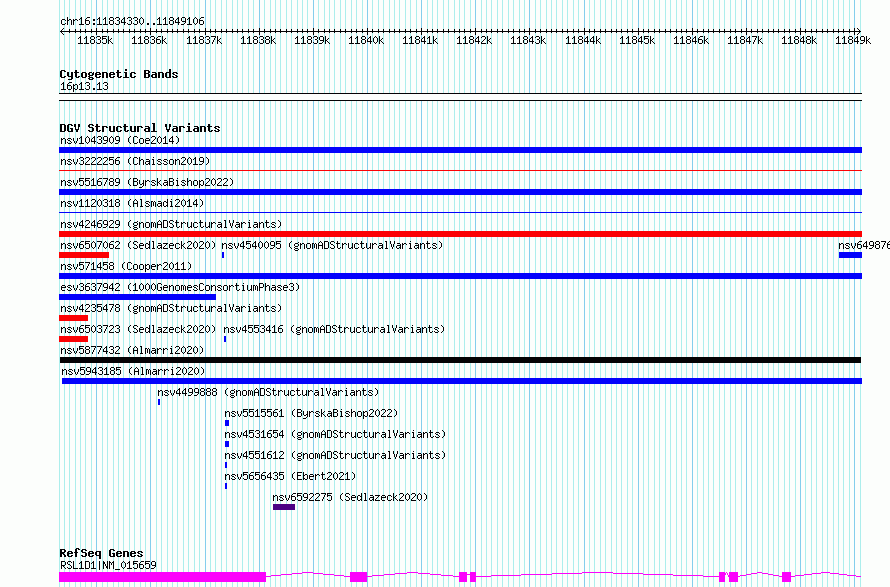Screen dimensions: 890x587
Task: Click the red bar under nsv6503723
Action: (x=73, y=339)
